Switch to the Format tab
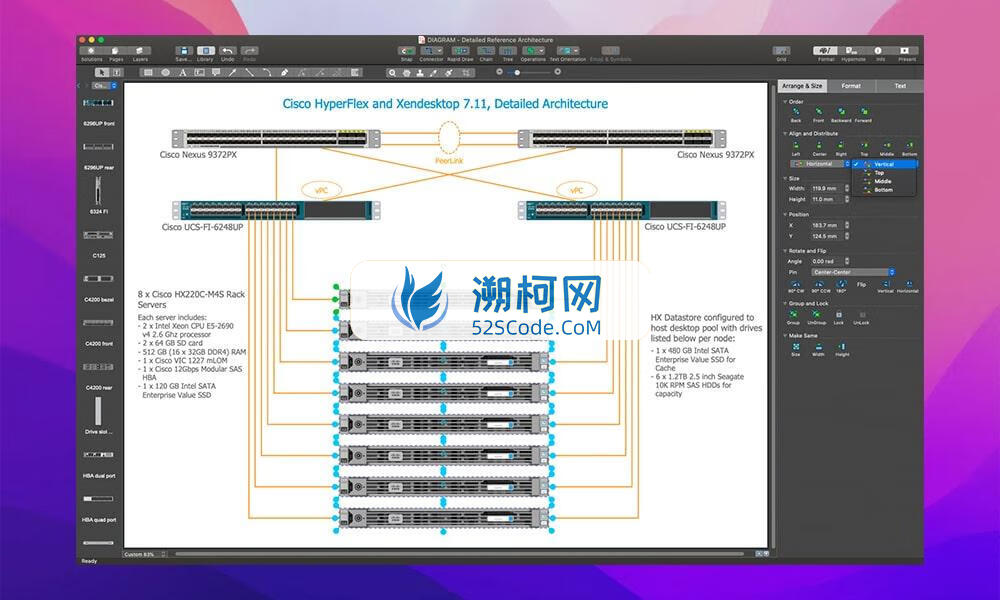Screen dimensions: 1000x600 (851, 85)
